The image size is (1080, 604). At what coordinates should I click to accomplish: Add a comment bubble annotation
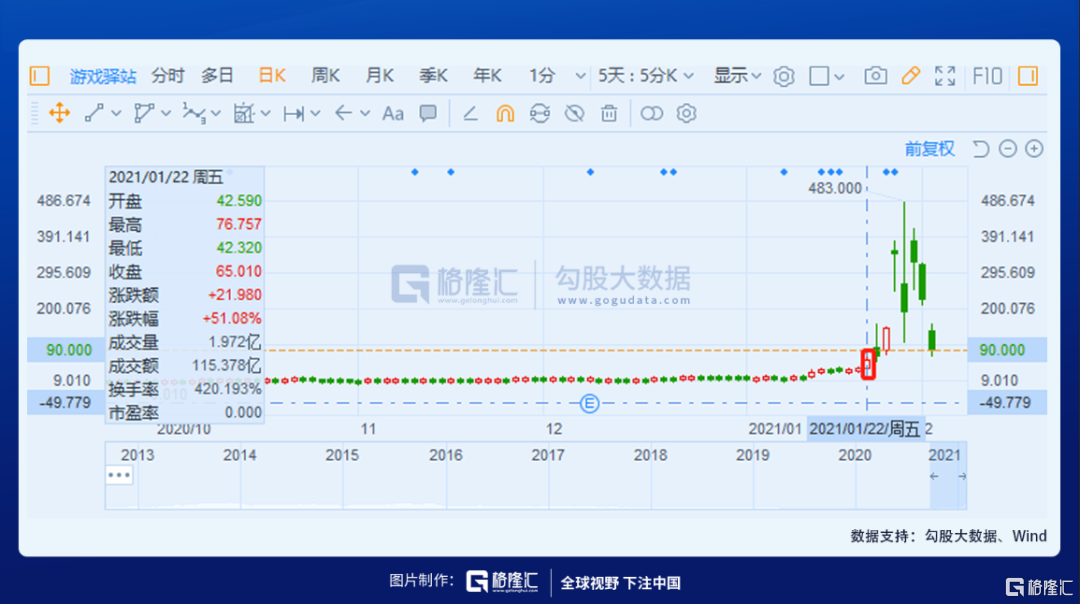(428, 114)
